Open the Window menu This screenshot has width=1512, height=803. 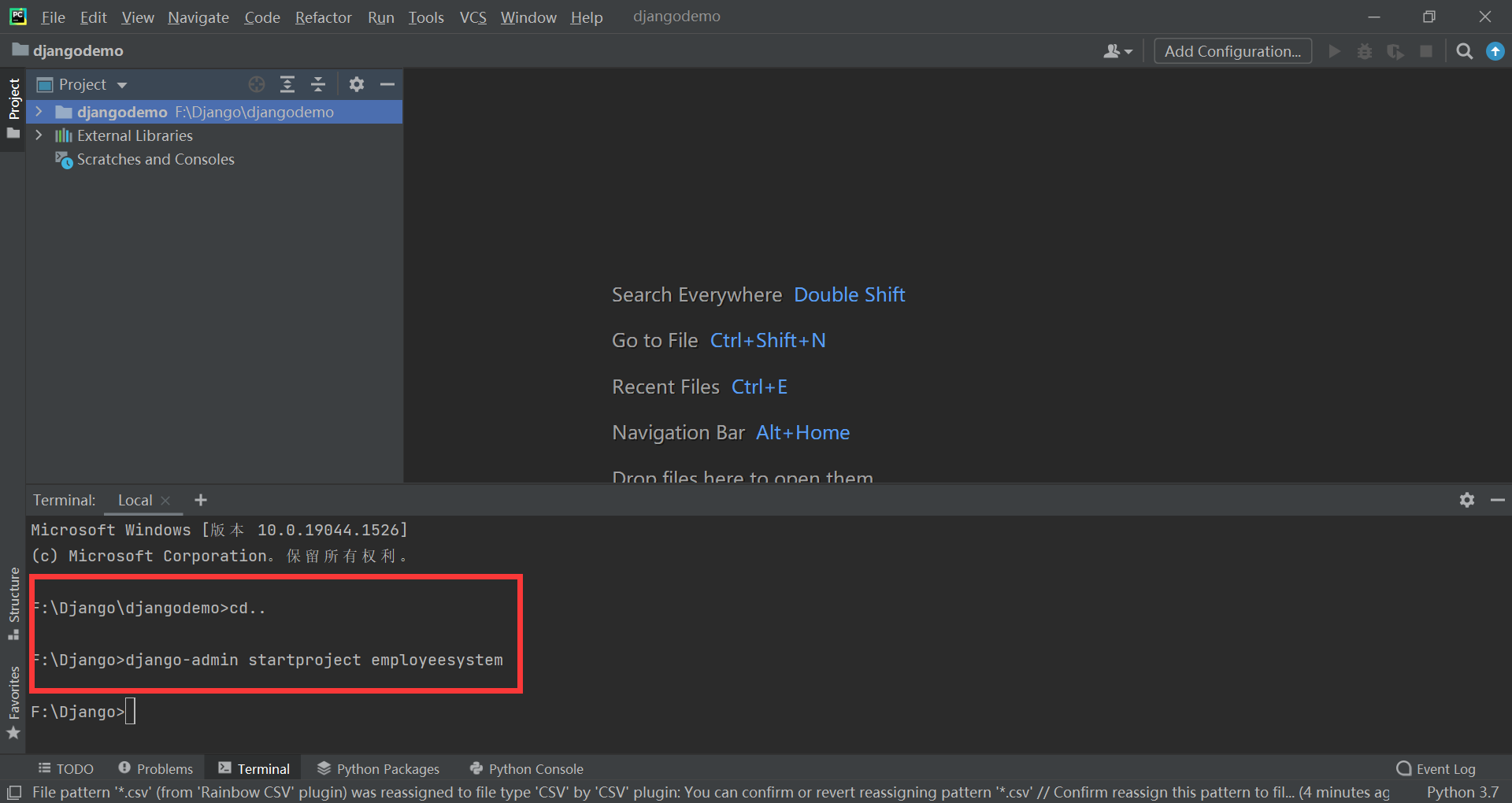(528, 17)
